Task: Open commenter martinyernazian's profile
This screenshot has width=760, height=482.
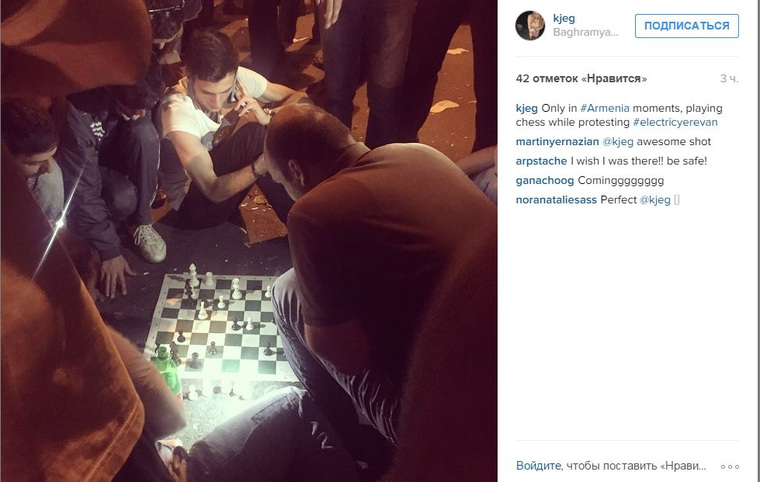Action: pos(557,142)
